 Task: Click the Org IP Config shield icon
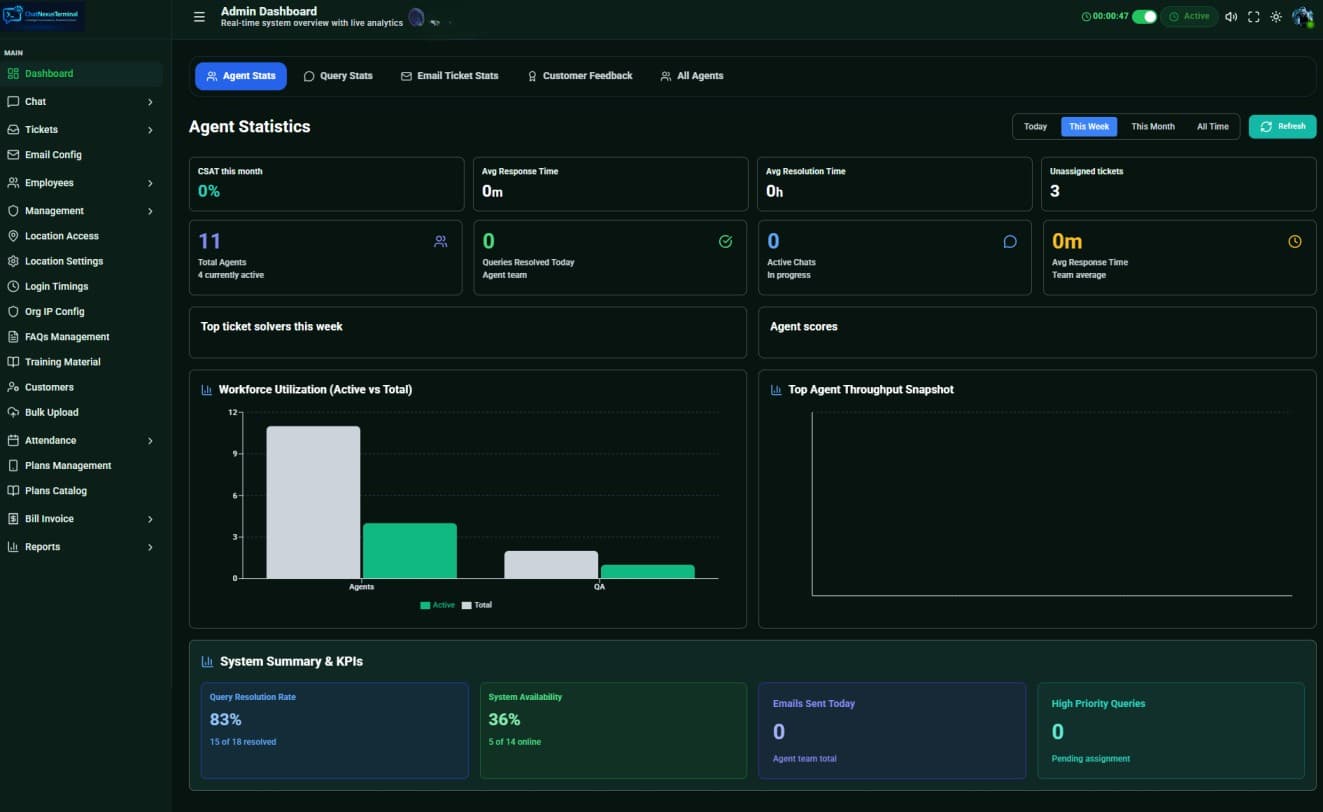pos(14,312)
